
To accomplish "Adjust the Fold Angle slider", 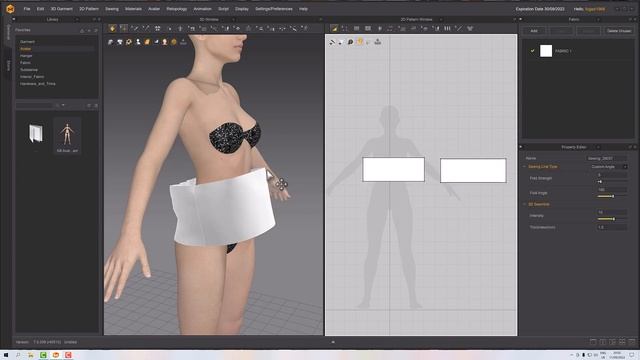I will [612, 196].
